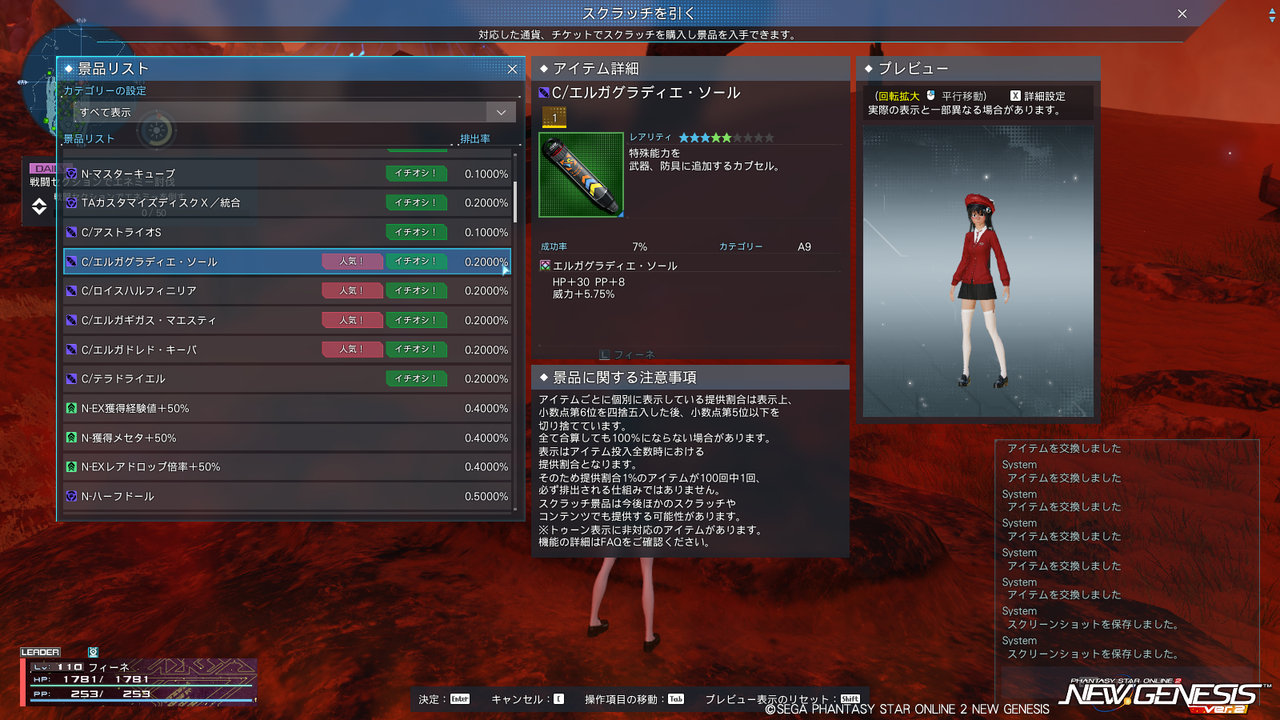Click the mouse icon in the preview hint
Image resolution: width=1280 pixels, height=720 pixels.
pyautogui.click(x=930, y=96)
